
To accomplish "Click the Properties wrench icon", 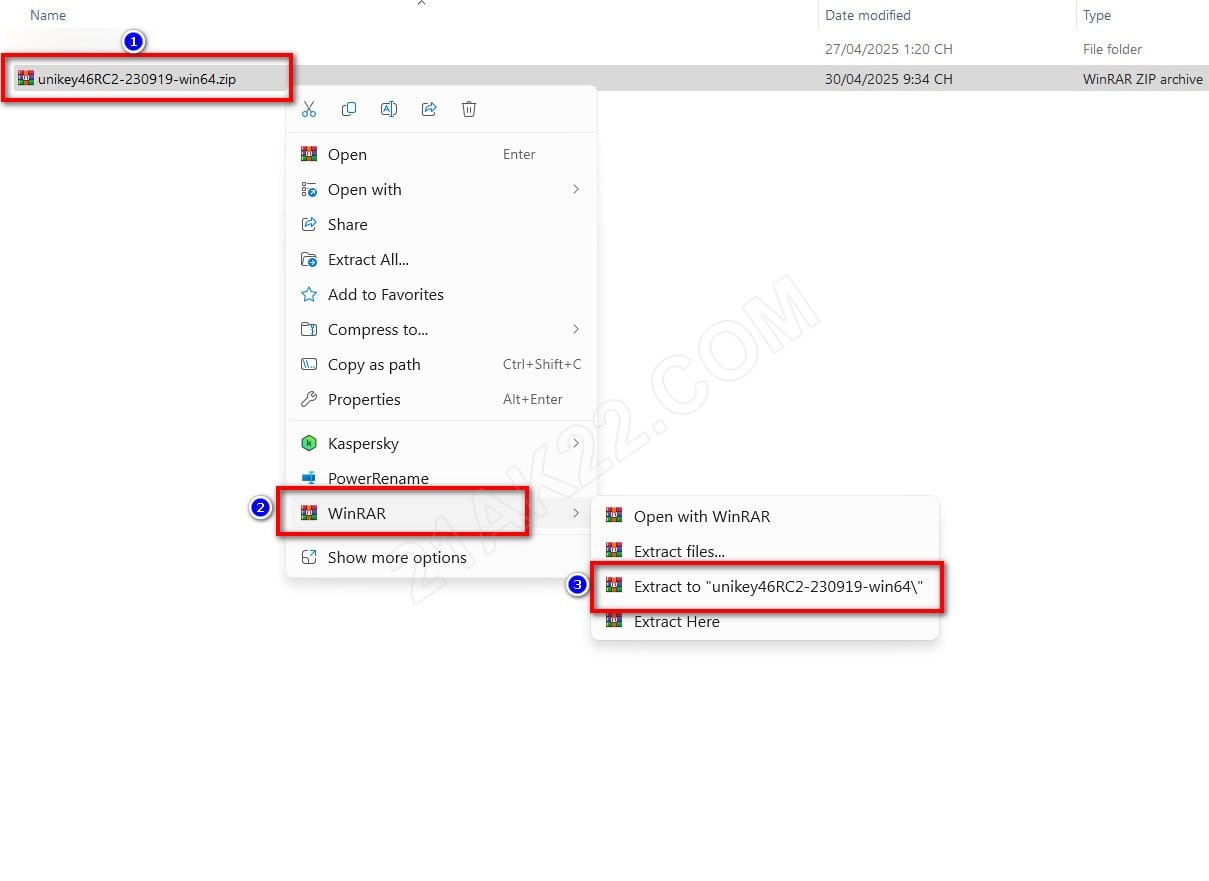I will tap(309, 399).
